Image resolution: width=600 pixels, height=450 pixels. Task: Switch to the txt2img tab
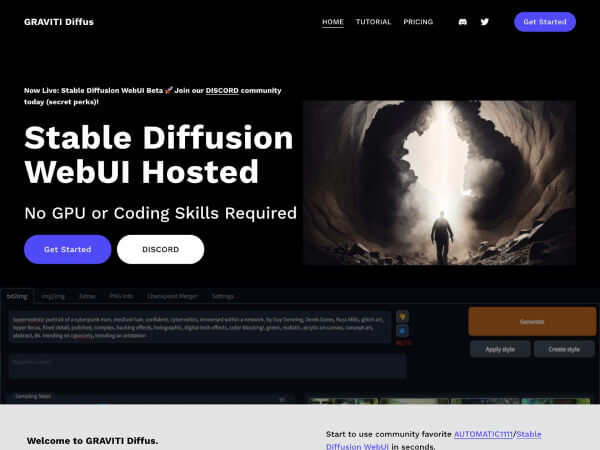coord(17,296)
